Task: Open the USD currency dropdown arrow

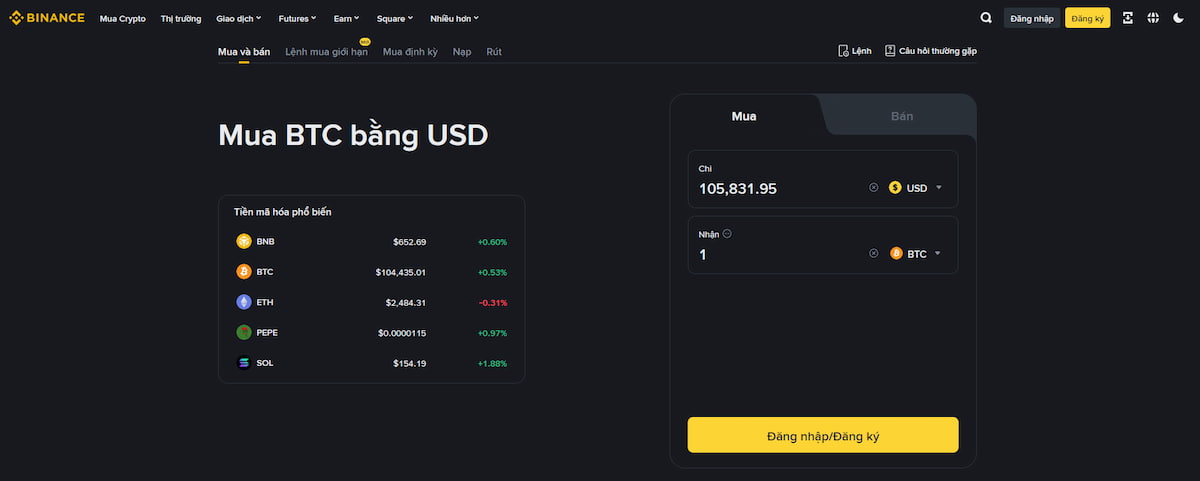Action: point(939,187)
